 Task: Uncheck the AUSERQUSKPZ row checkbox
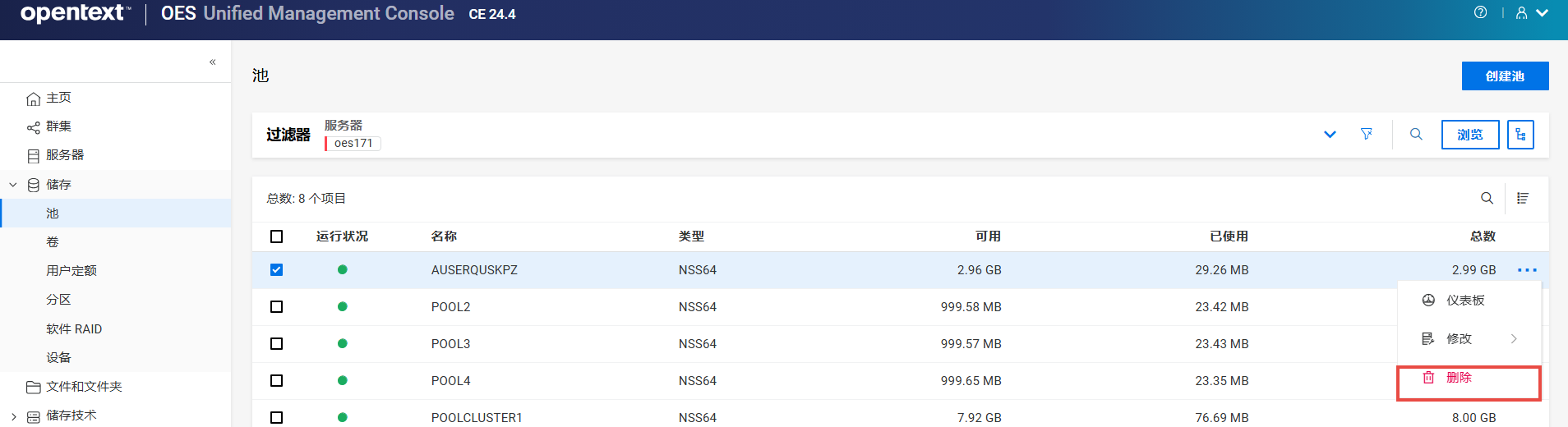pos(277,270)
